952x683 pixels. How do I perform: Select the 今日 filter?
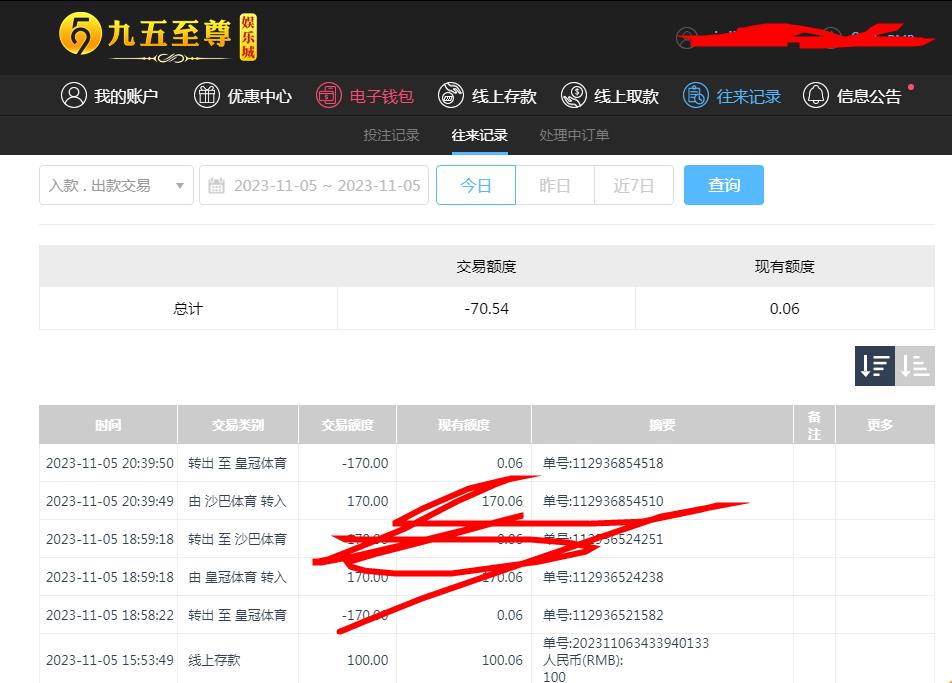click(x=475, y=185)
